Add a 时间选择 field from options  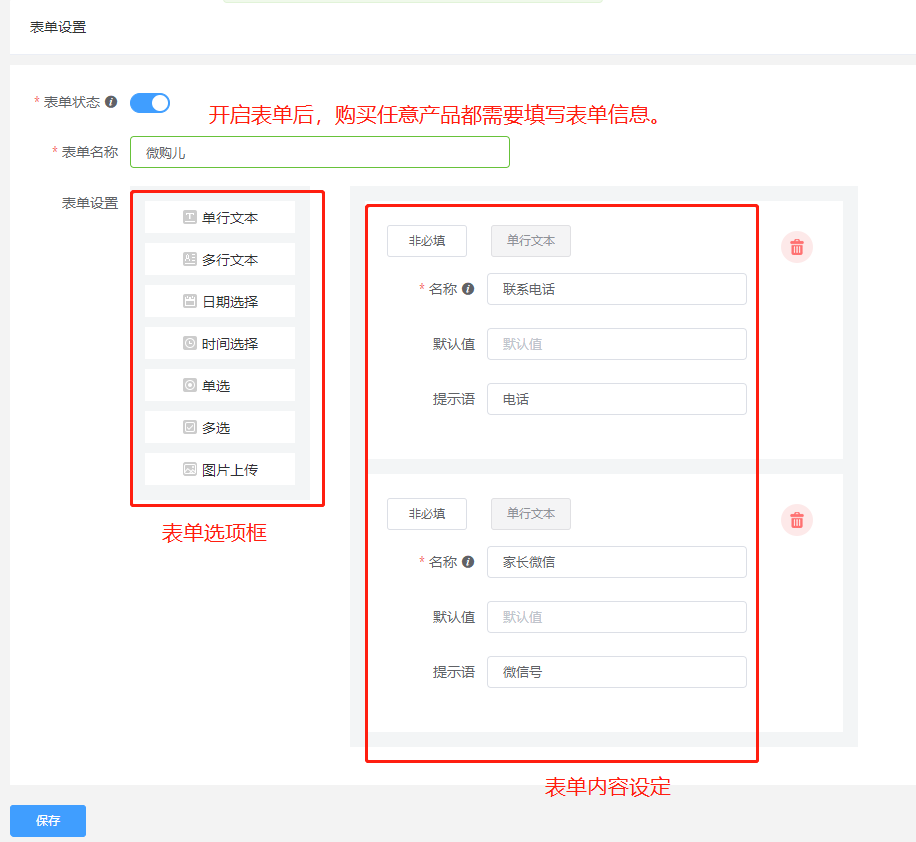pos(220,344)
